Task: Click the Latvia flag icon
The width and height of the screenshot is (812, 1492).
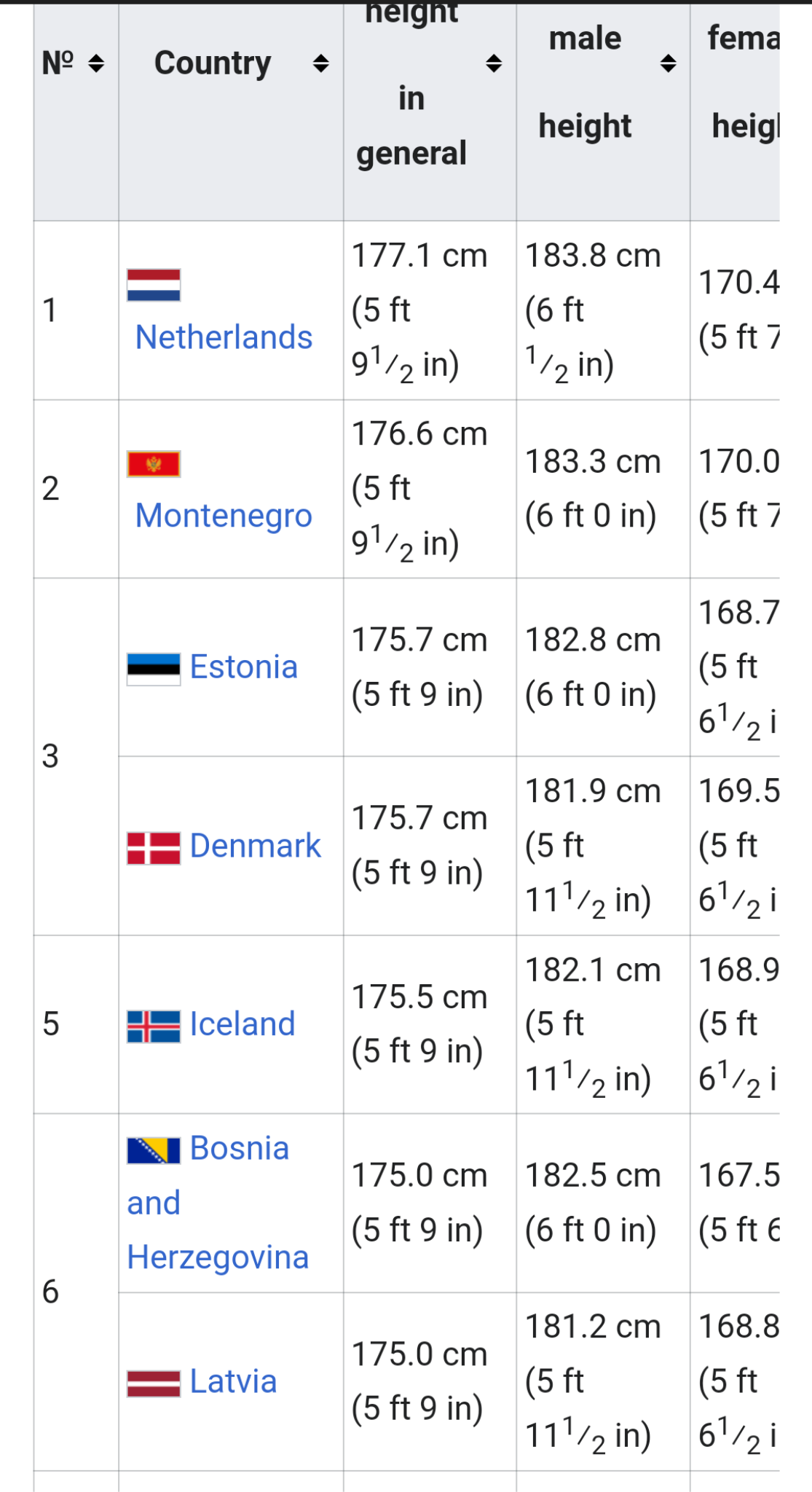Action: tap(154, 1383)
